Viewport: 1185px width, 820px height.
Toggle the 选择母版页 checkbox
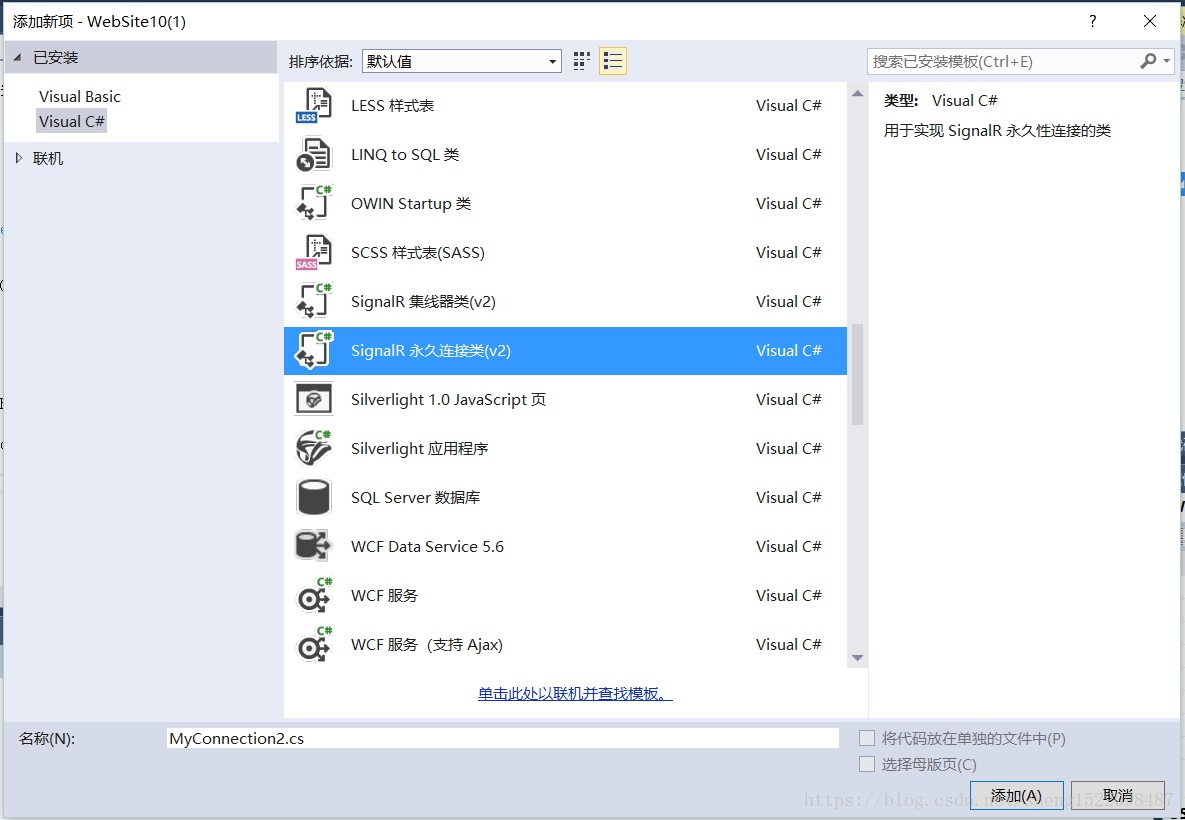[x=867, y=764]
